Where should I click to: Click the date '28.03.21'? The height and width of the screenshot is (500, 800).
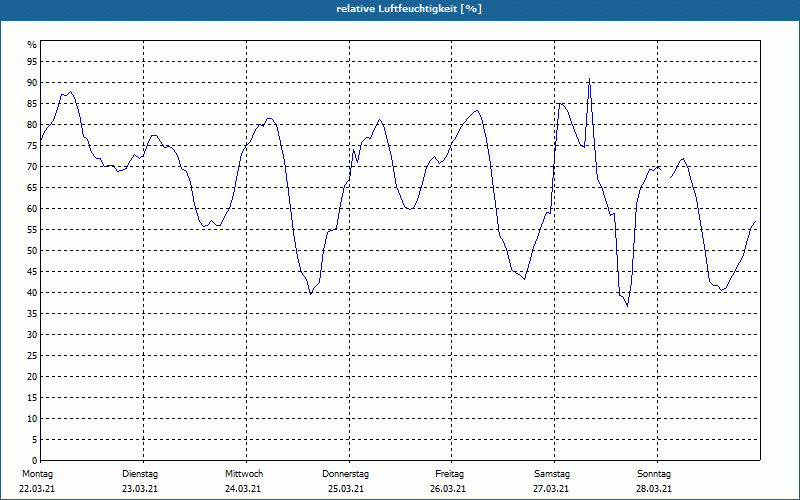pos(654,489)
